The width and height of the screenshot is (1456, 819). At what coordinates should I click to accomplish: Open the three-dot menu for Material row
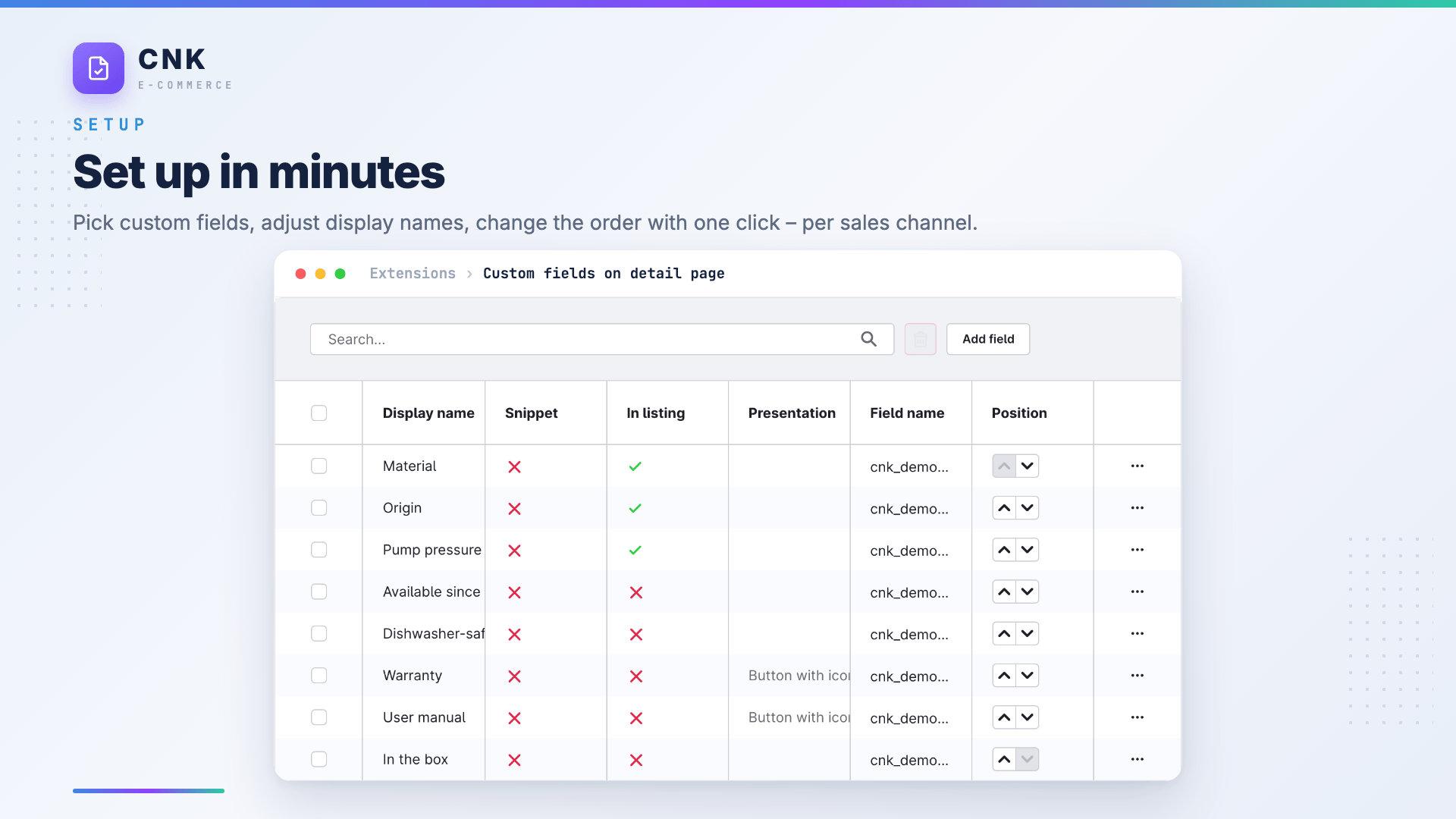point(1137,466)
